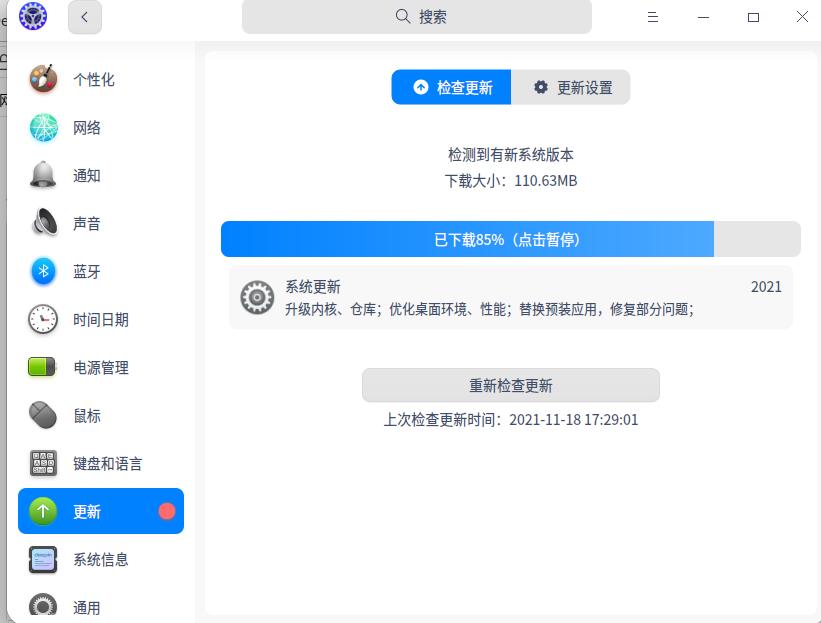Screen dimensions: 821x623
Task: Open 电源管理 power management settings
Action: coord(44,367)
